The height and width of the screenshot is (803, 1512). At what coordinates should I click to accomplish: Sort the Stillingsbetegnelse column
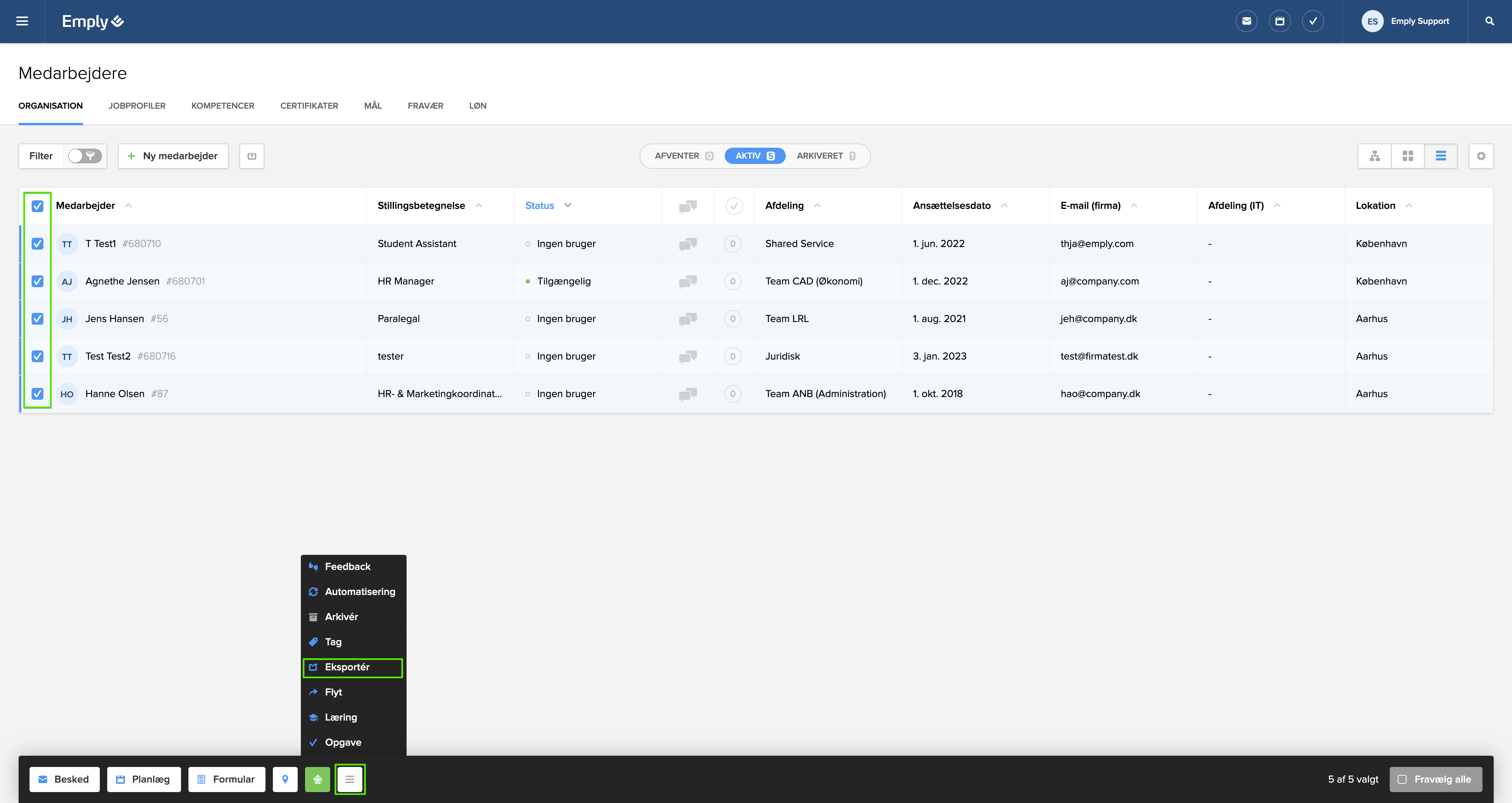(x=478, y=205)
